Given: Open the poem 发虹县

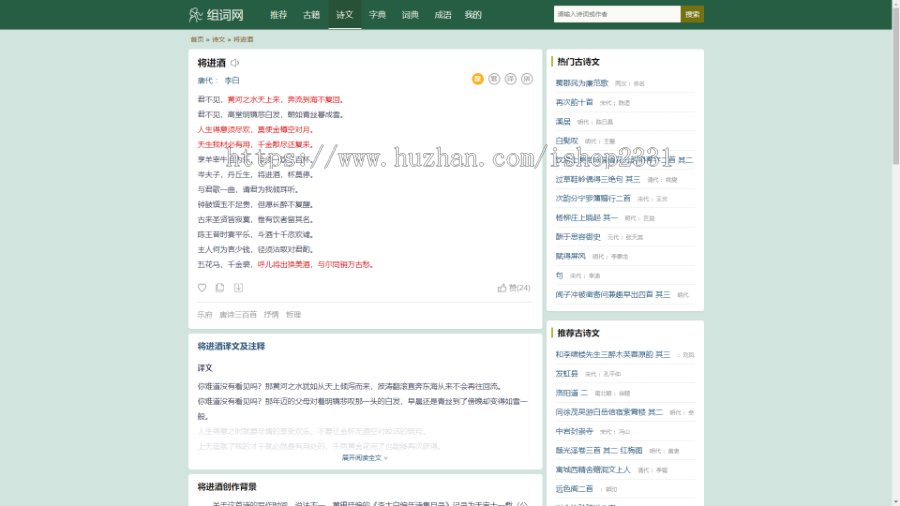Looking at the screenshot, I should point(567,373).
